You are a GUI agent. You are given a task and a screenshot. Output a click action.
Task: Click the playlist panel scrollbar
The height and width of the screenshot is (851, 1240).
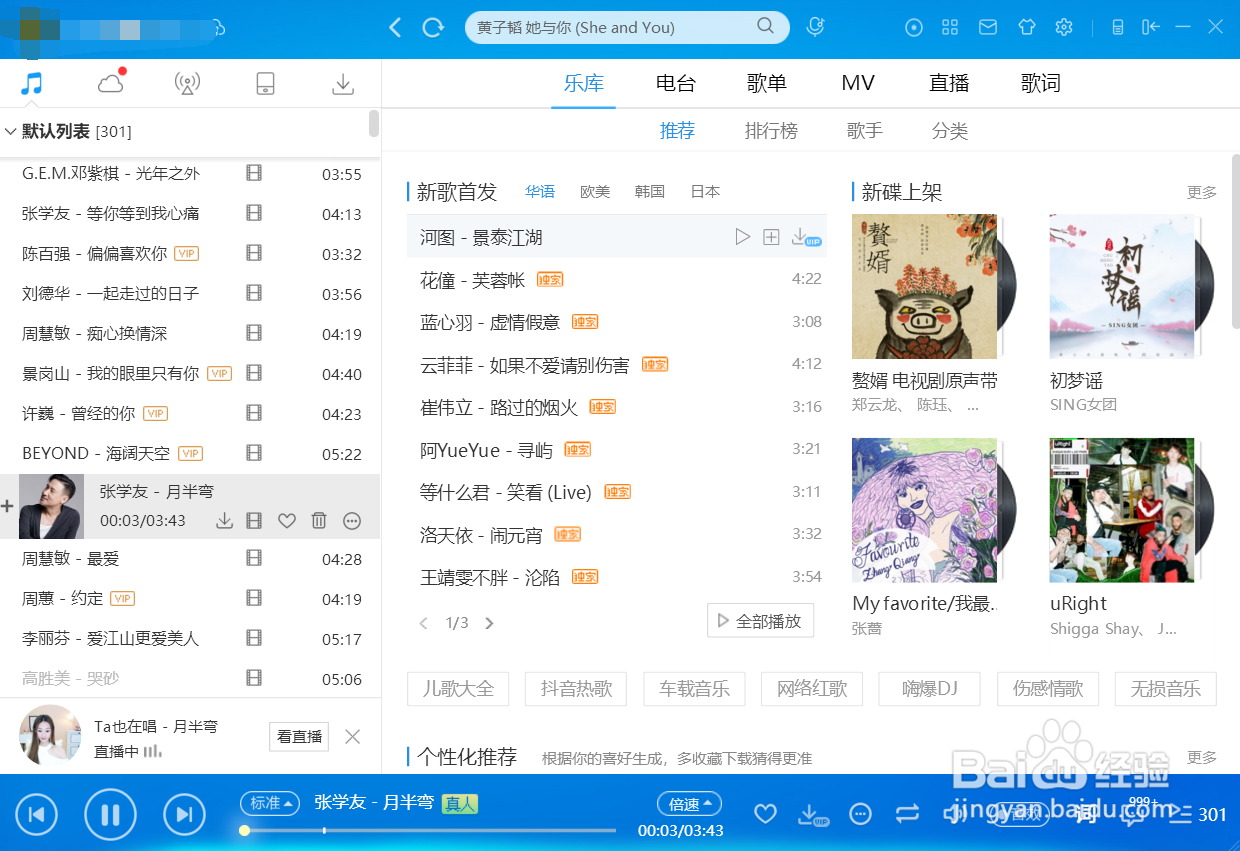point(374,123)
